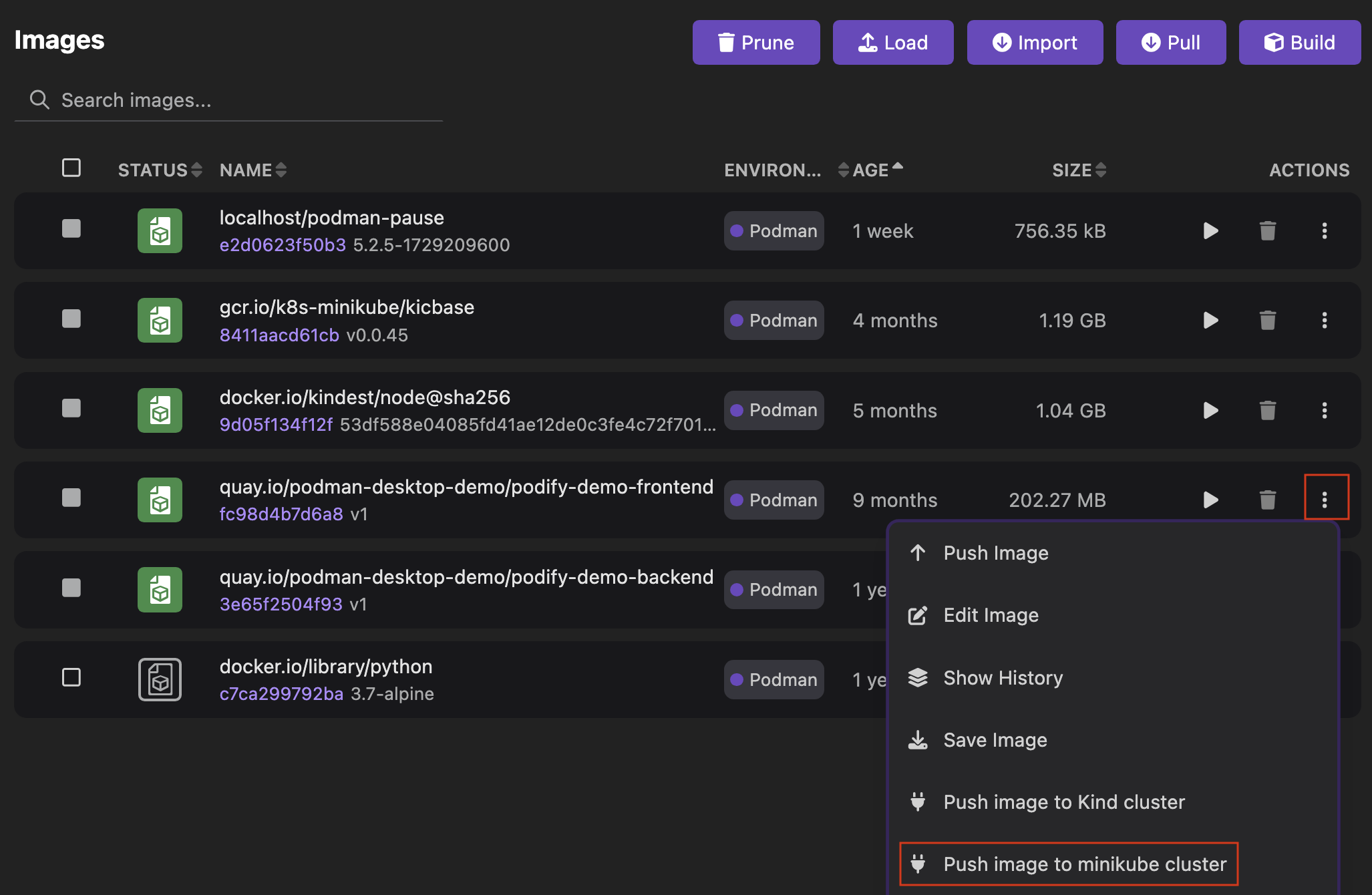1372x895 pixels.
Task: Click the Prune button
Action: point(755,43)
